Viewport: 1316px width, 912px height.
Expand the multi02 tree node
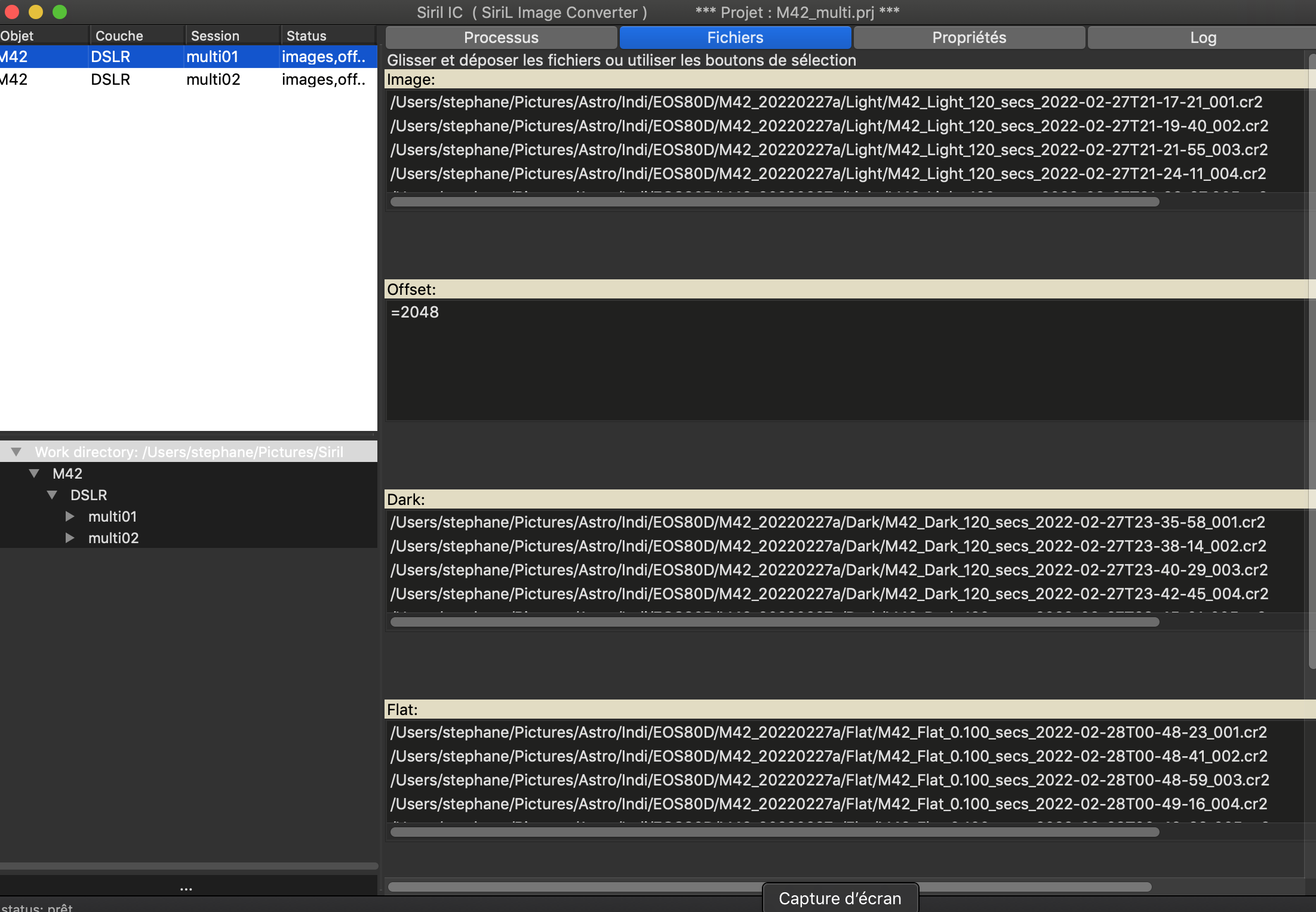[70, 538]
